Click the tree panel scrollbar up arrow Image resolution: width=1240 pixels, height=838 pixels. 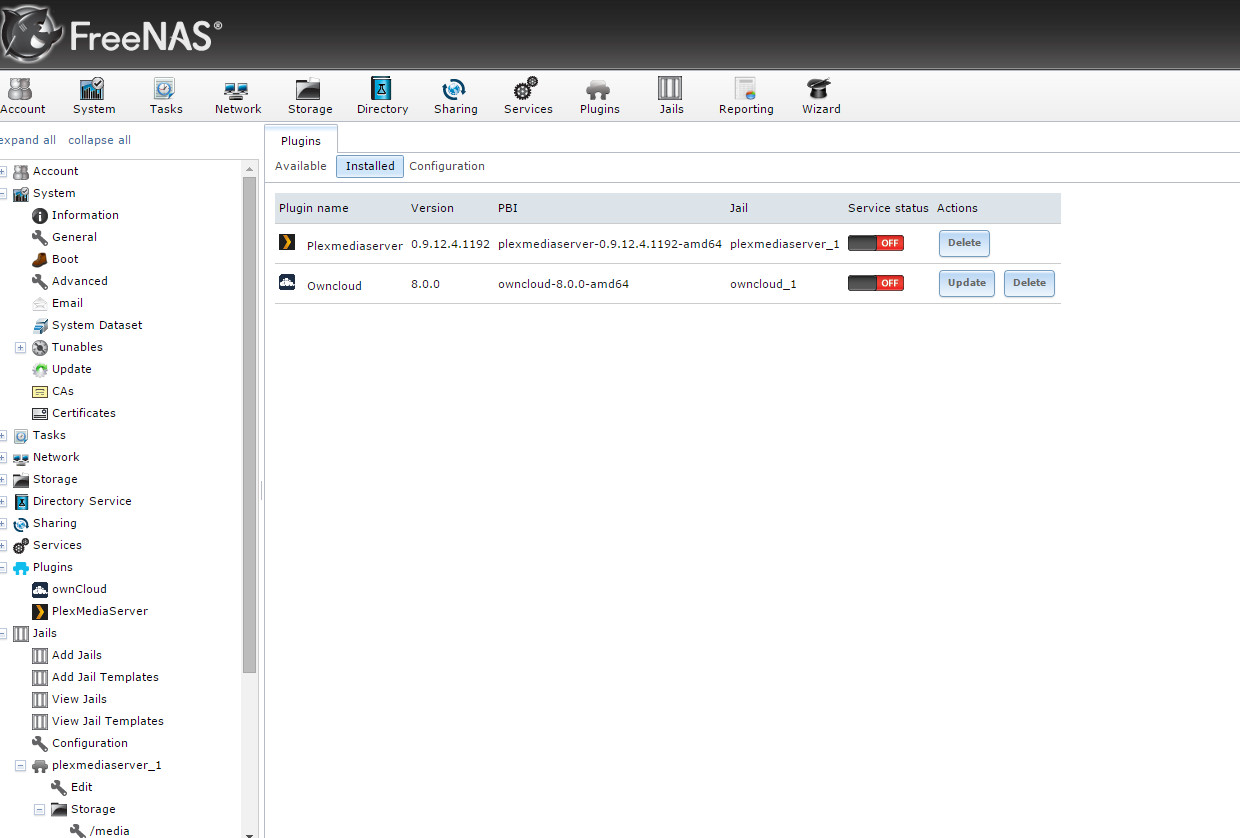(x=250, y=167)
